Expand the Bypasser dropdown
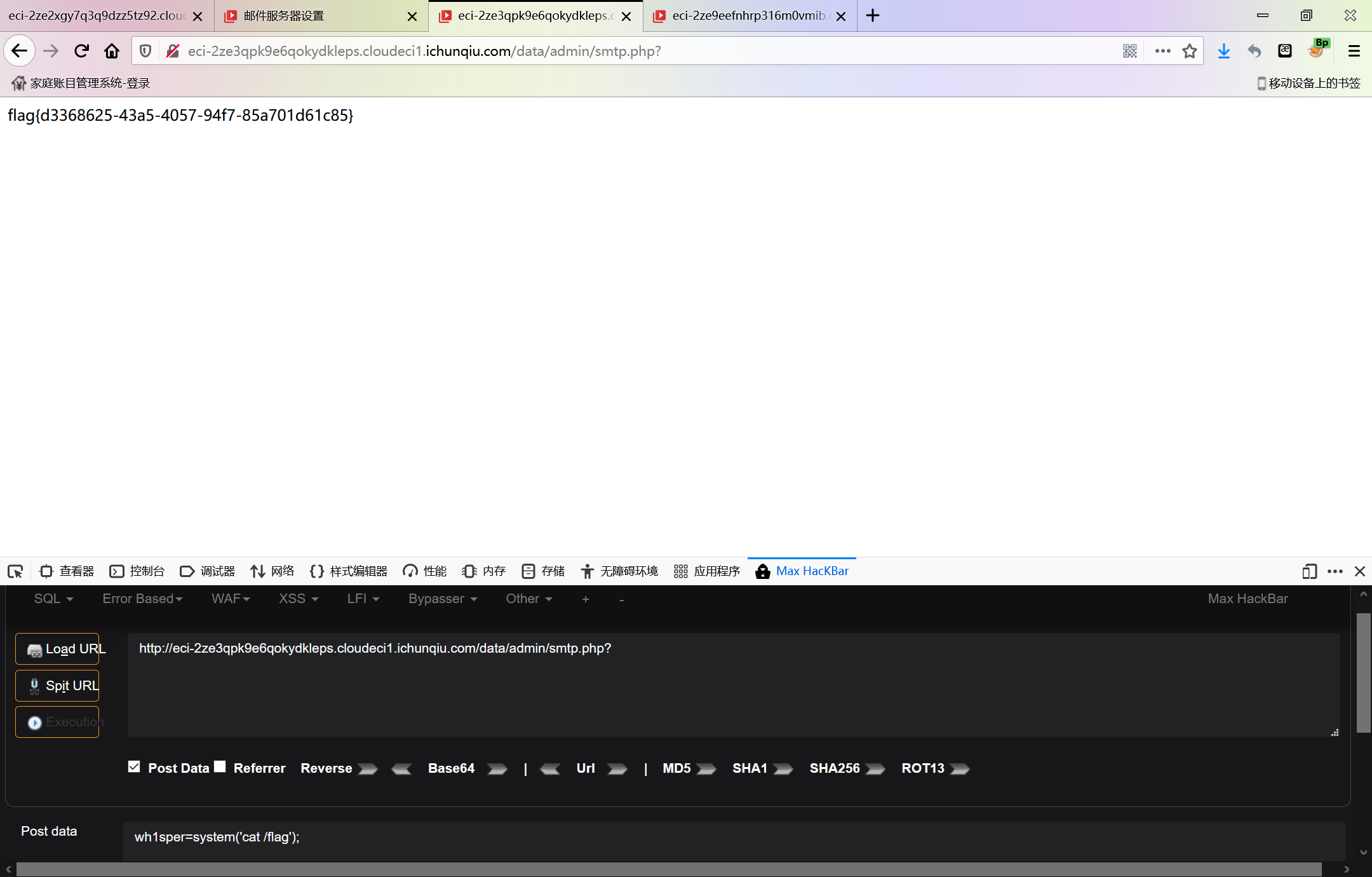The height and width of the screenshot is (877, 1372). [442, 599]
